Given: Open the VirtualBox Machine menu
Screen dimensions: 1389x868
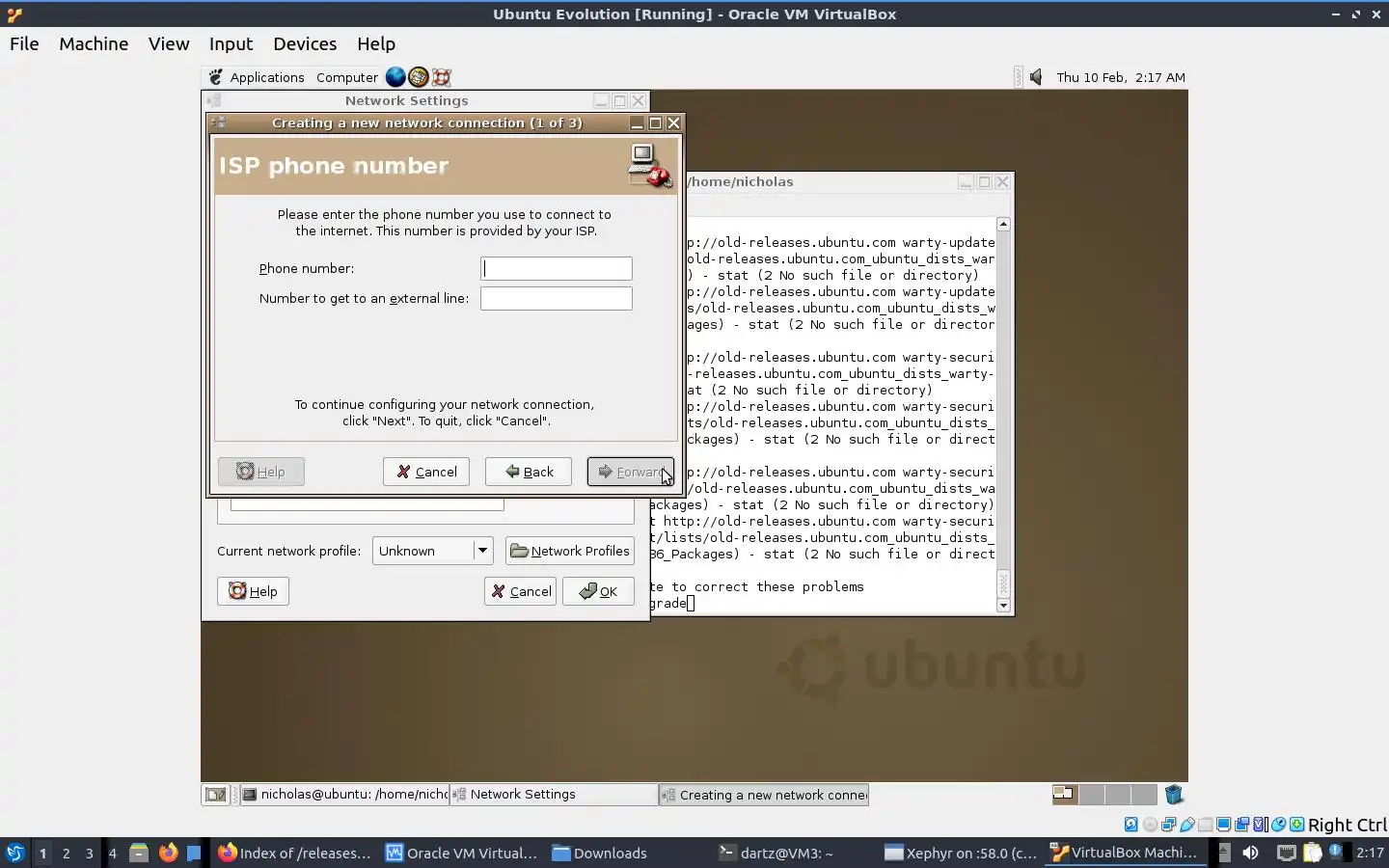Looking at the screenshot, I should [94, 43].
